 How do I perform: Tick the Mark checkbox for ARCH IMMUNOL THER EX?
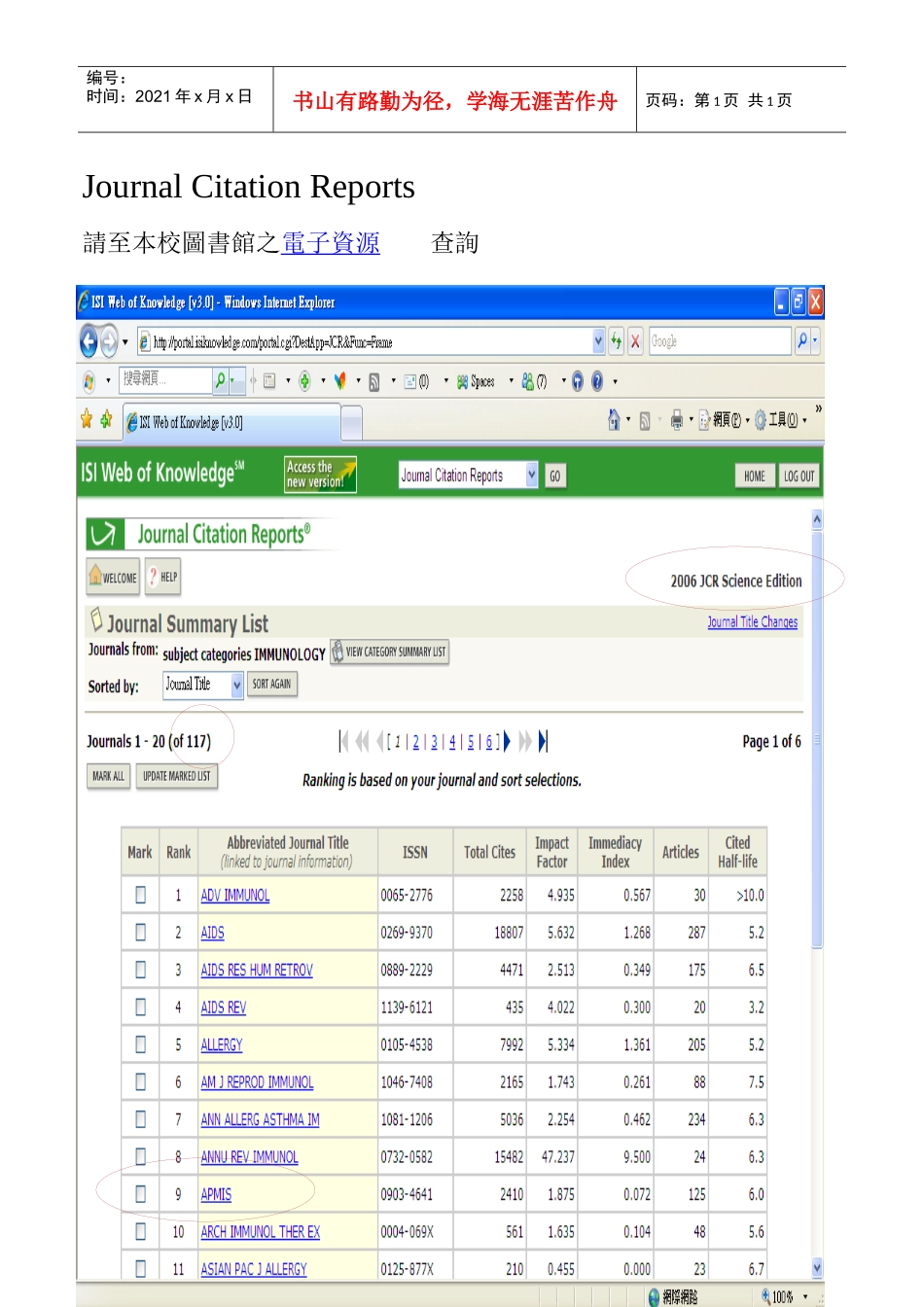pyautogui.click(x=140, y=1231)
